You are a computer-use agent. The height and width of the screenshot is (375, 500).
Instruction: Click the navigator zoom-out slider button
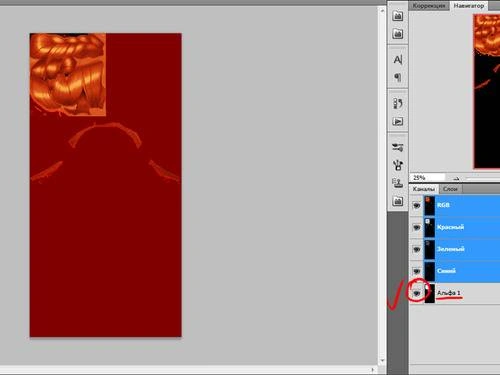click(456, 178)
